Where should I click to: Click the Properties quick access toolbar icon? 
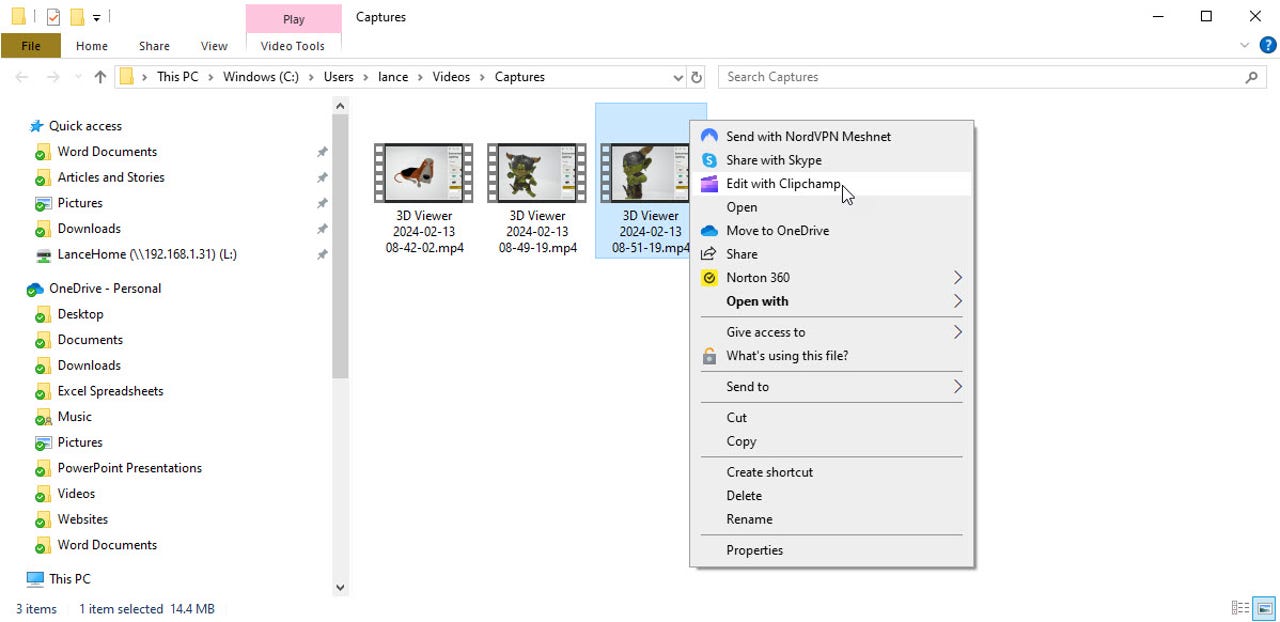tap(53, 16)
